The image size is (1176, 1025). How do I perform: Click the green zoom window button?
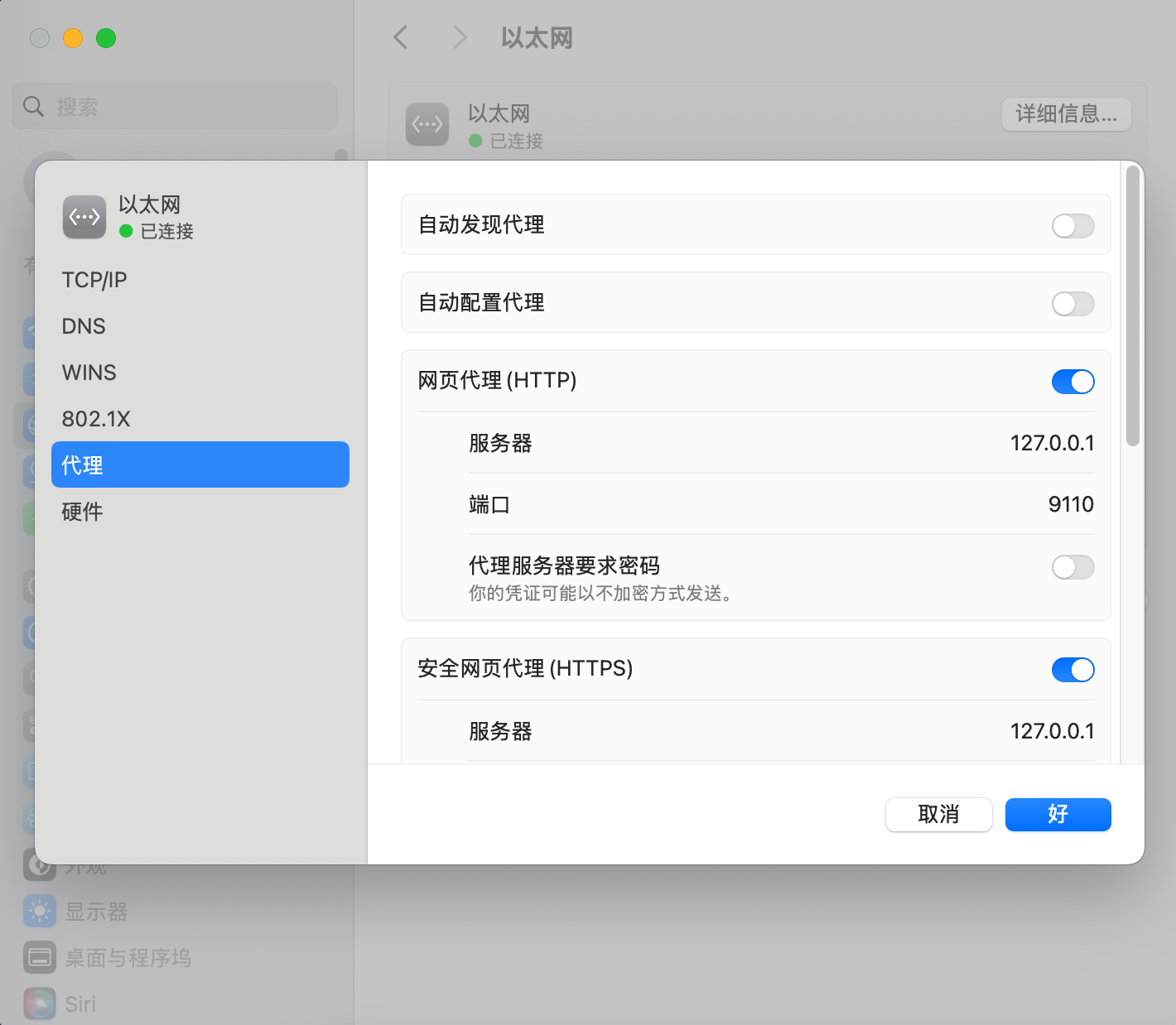click(106, 38)
